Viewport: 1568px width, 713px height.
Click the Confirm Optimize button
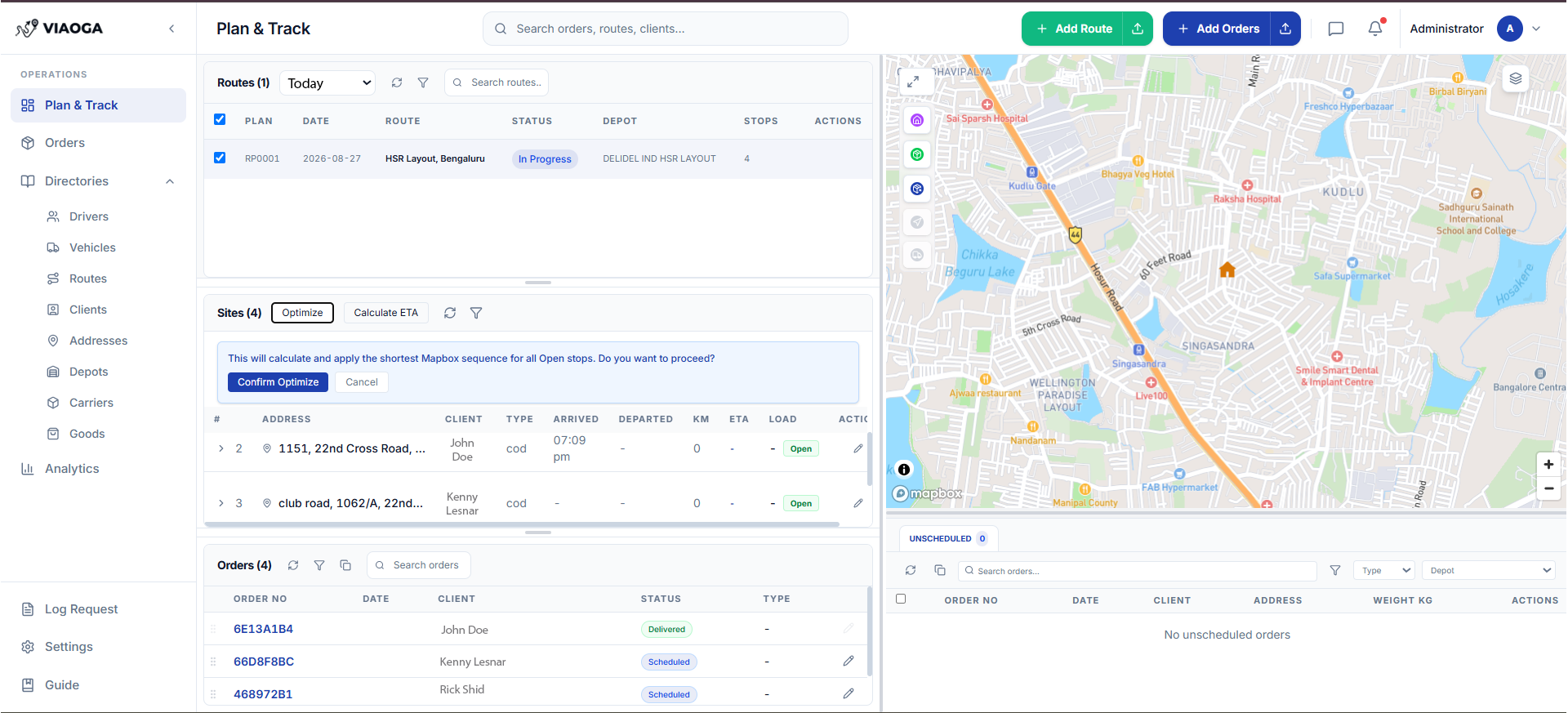point(278,382)
